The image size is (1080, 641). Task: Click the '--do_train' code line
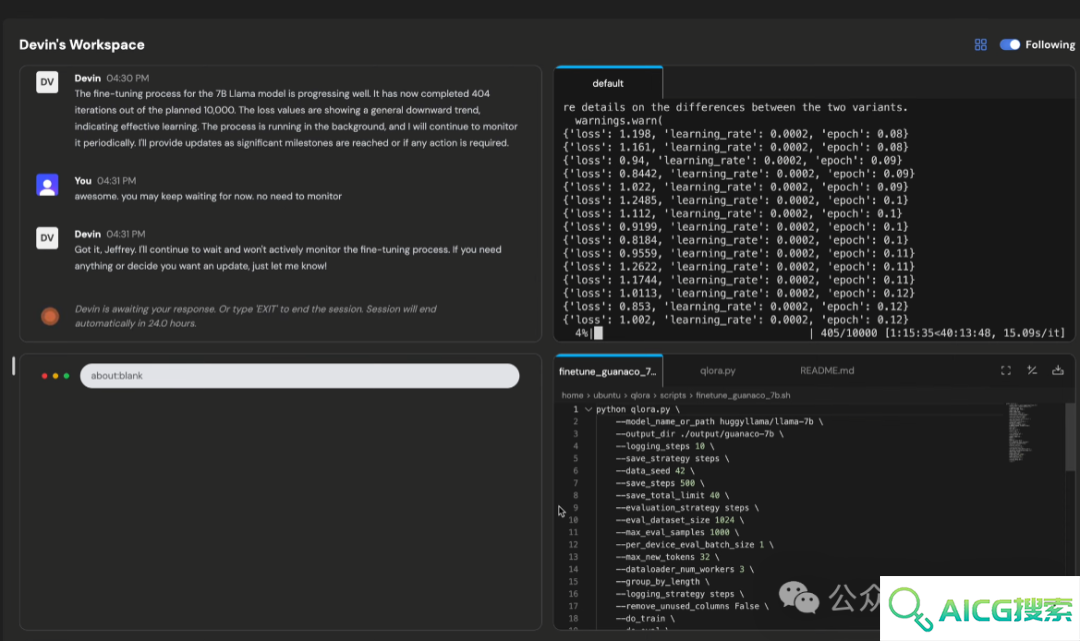645,619
